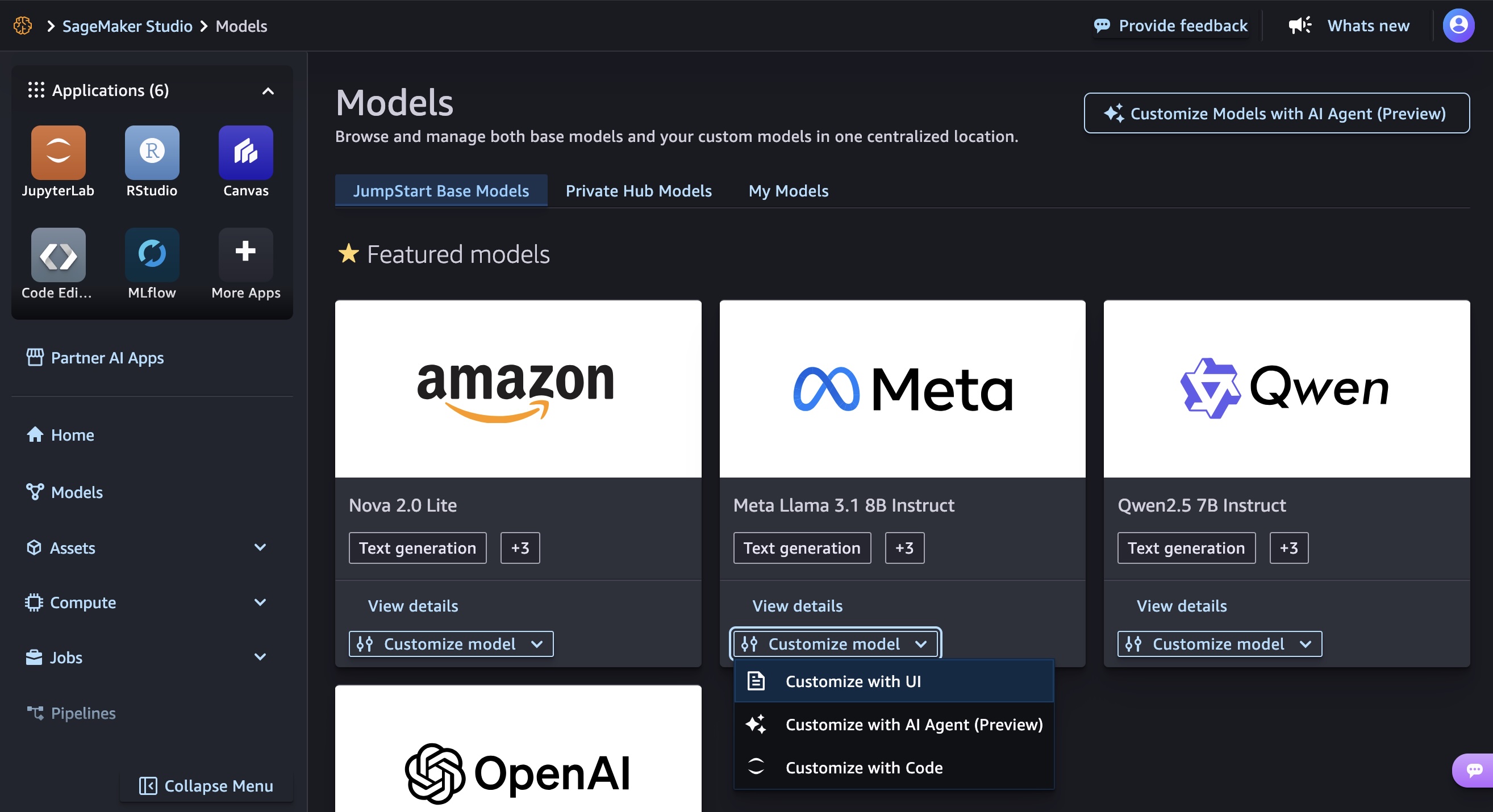Navigate to Home in the sidebar
The height and width of the screenshot is (812, 1493).
click(72, 435)
